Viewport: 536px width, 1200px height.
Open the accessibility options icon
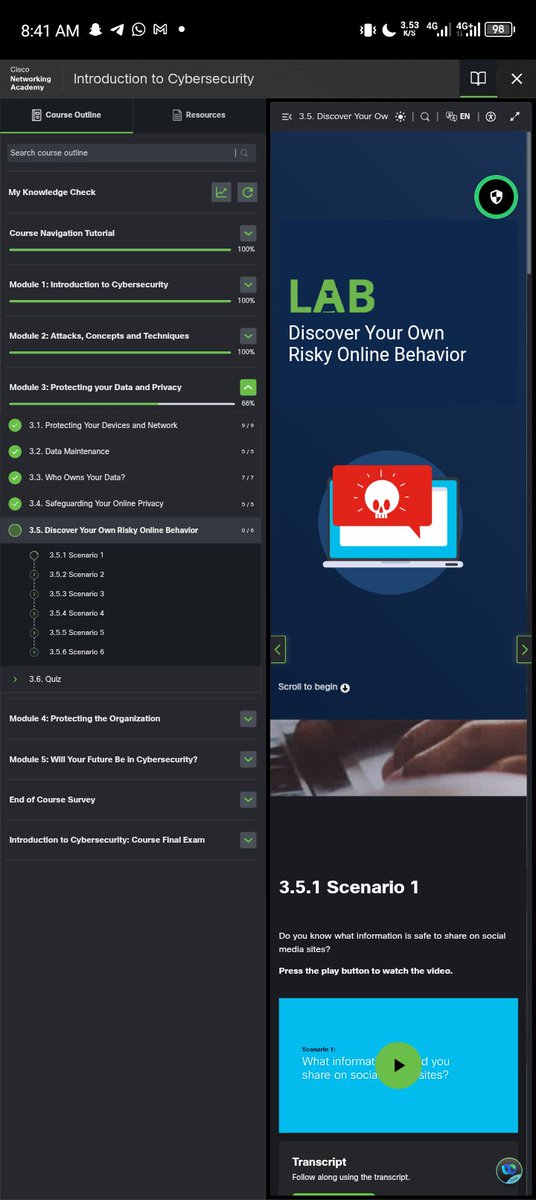[490, 116]
